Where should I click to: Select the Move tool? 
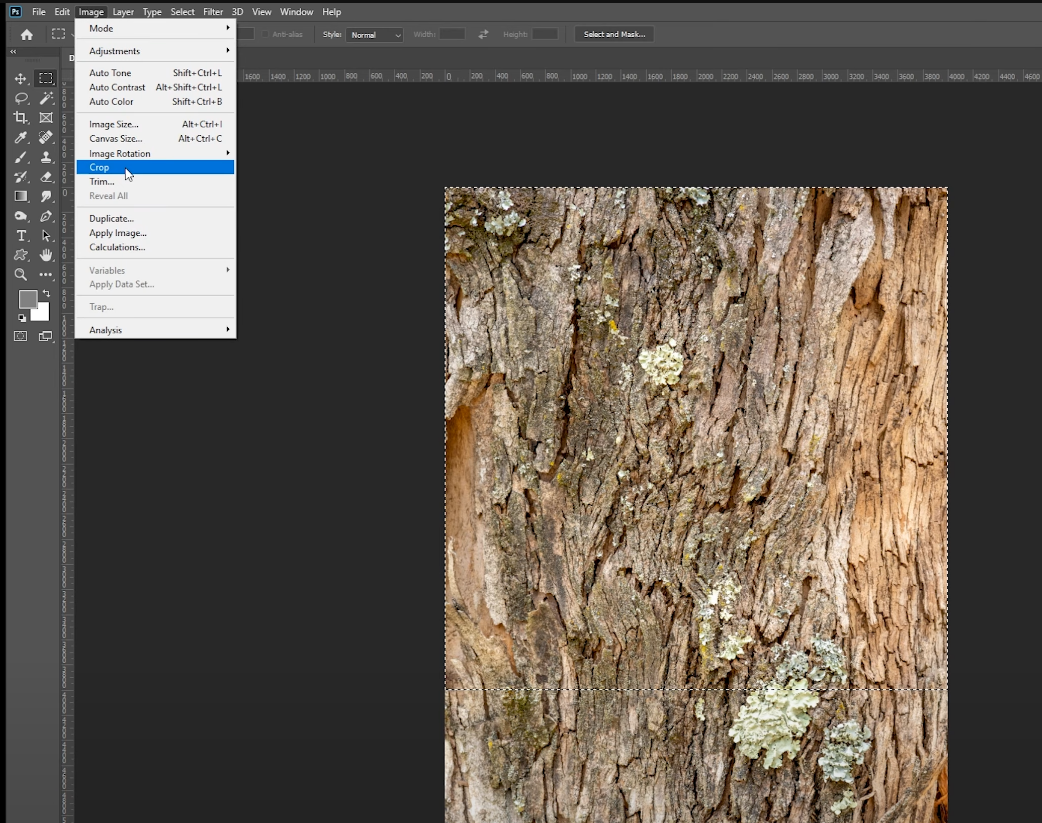pyautogui.click(x=20, y=79)
